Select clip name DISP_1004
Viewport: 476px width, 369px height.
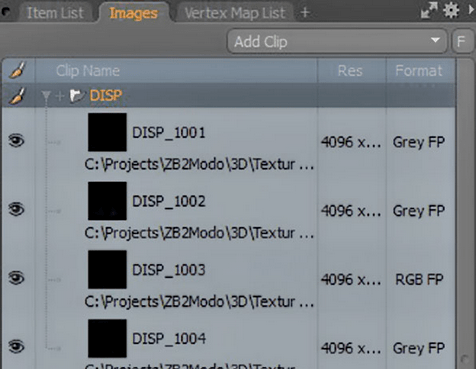tap(169, 339)
